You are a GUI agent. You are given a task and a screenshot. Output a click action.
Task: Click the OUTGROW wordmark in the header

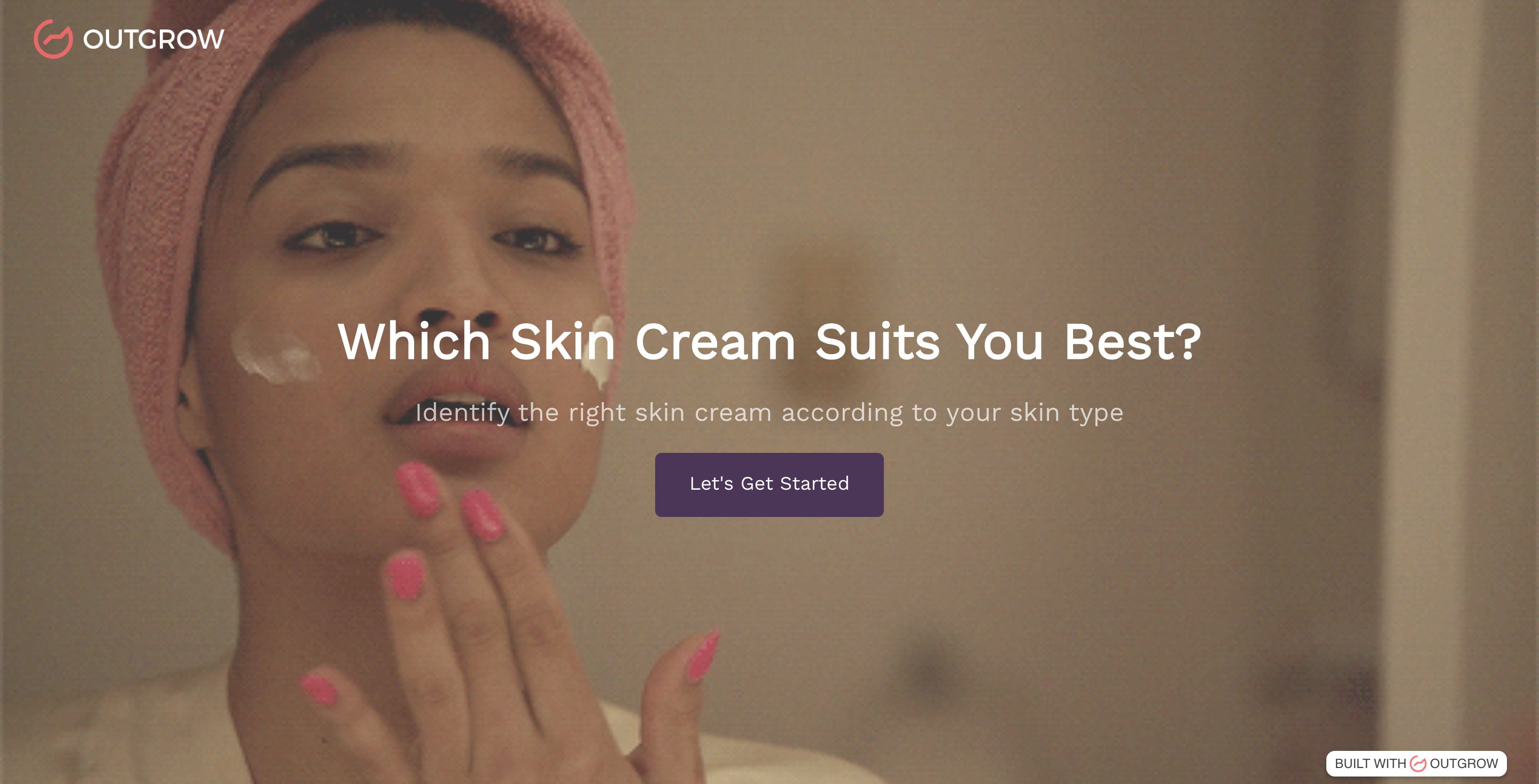pos(153,40)
